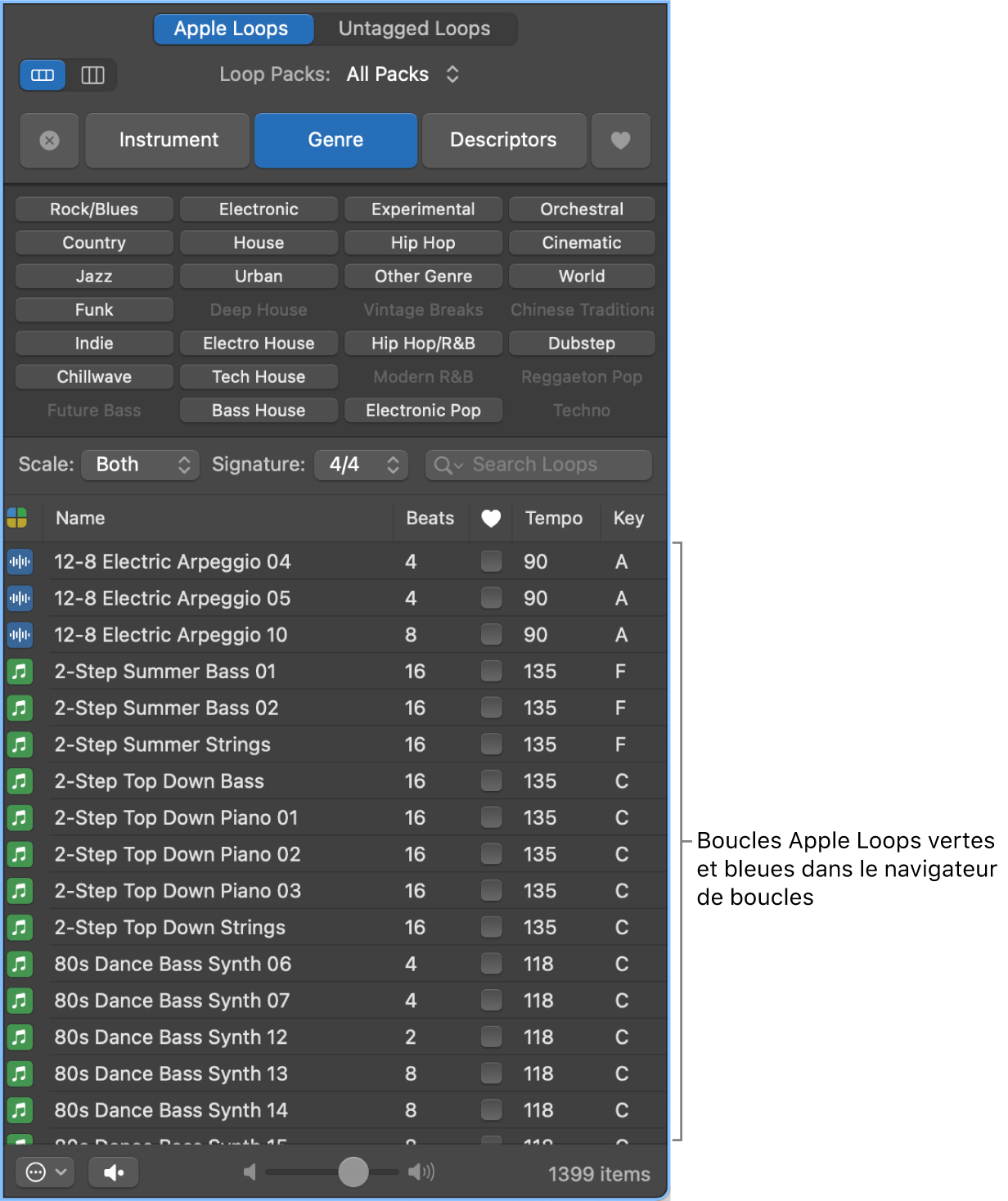Filter by Rock/Blues genre
1008x1201 pixels.
[94, 209]
